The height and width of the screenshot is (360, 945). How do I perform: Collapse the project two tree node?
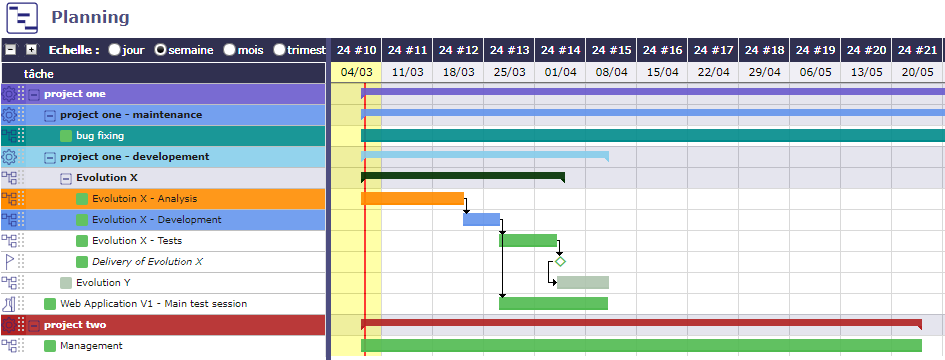(34, 325)
